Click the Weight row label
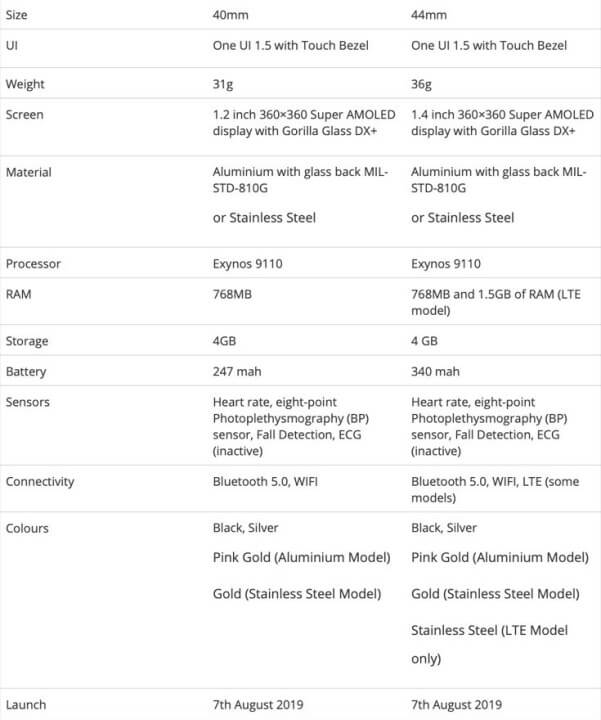This screenshot has height=720, width=601. [25, 84]
